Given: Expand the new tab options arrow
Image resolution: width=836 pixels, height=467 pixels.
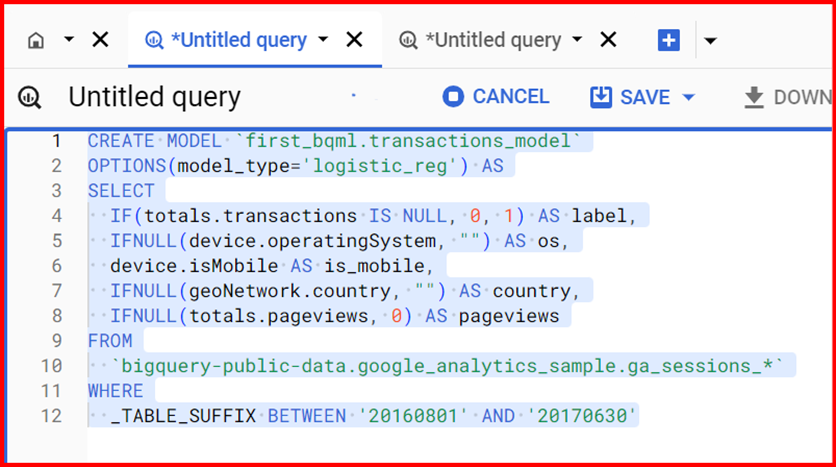Looking at the screenshot, I should 710,40.
